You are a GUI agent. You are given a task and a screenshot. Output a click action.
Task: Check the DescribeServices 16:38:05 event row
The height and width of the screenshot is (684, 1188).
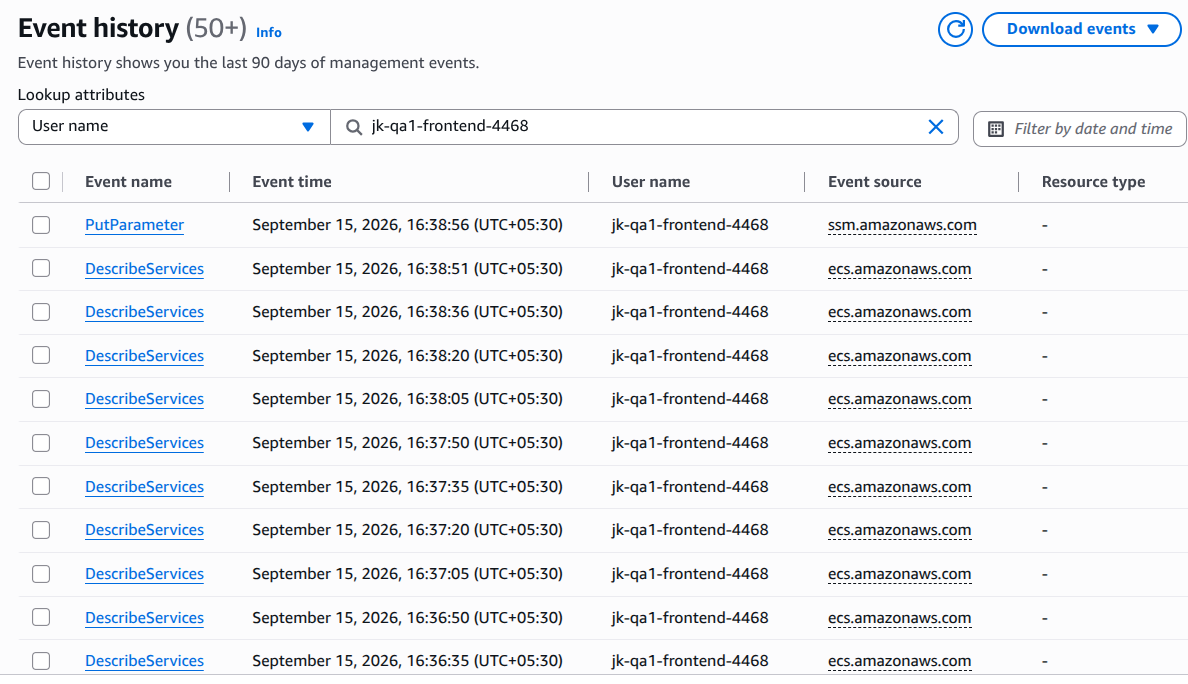pyautogui.click(x=41, y=399)
